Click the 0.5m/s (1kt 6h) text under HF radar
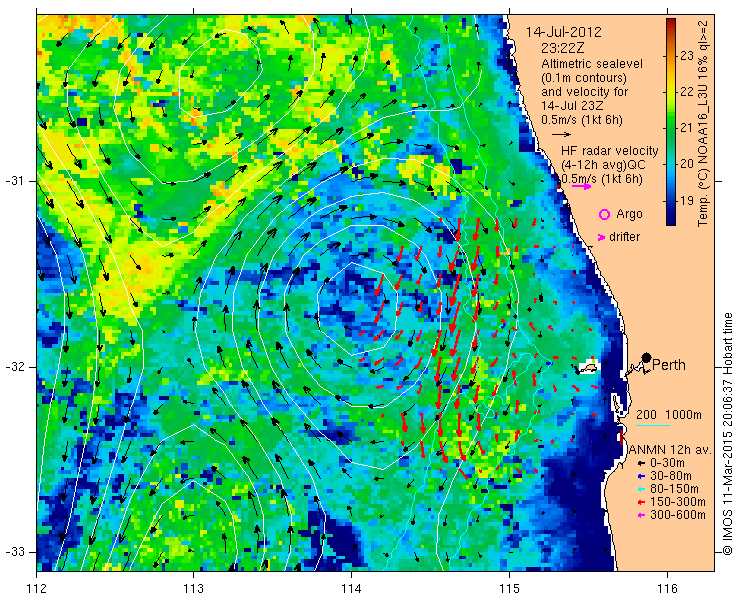This screenshot has height=600, width=740. pos(601,179)
